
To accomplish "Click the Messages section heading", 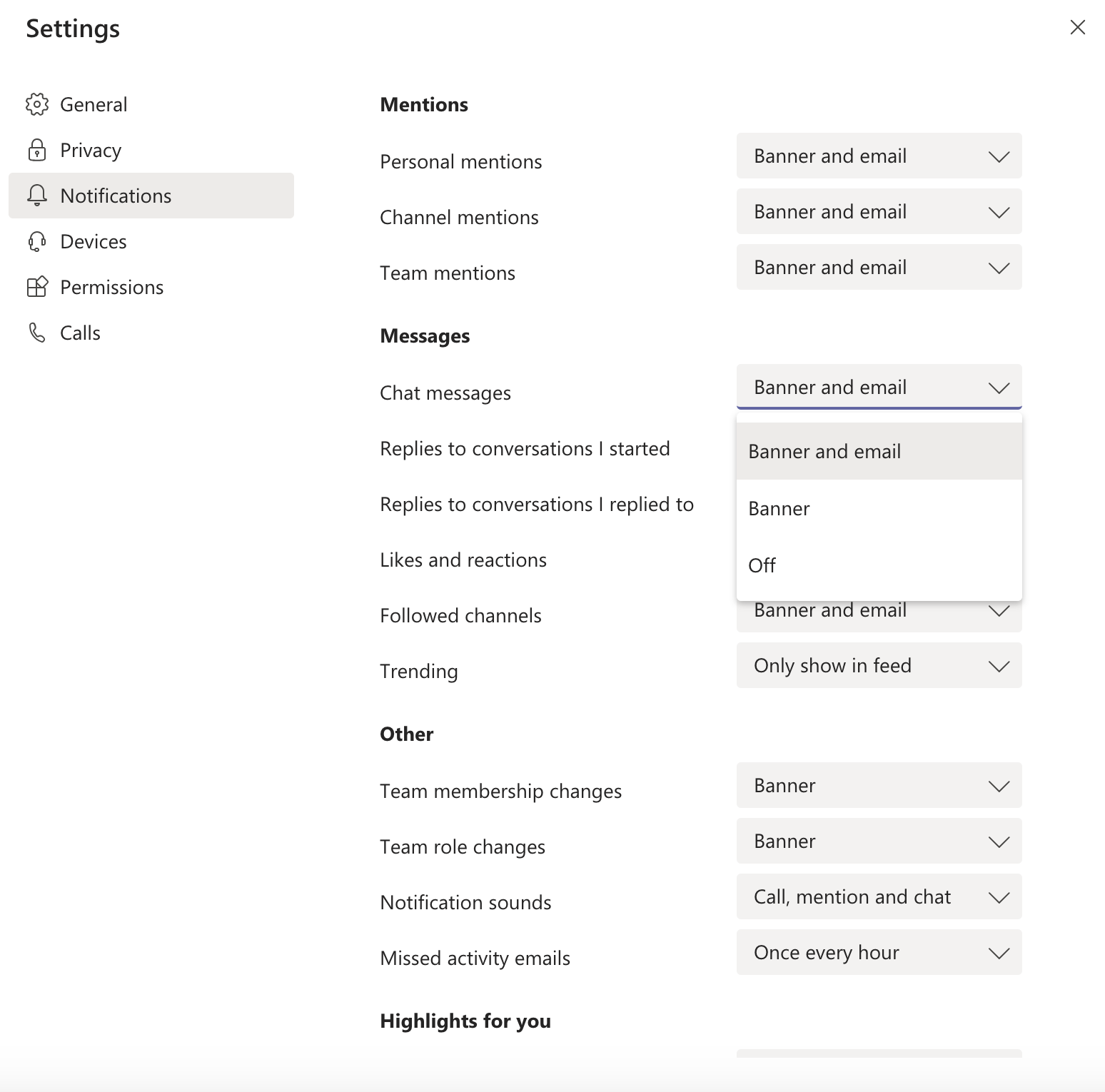I will (x=425, y=335).
